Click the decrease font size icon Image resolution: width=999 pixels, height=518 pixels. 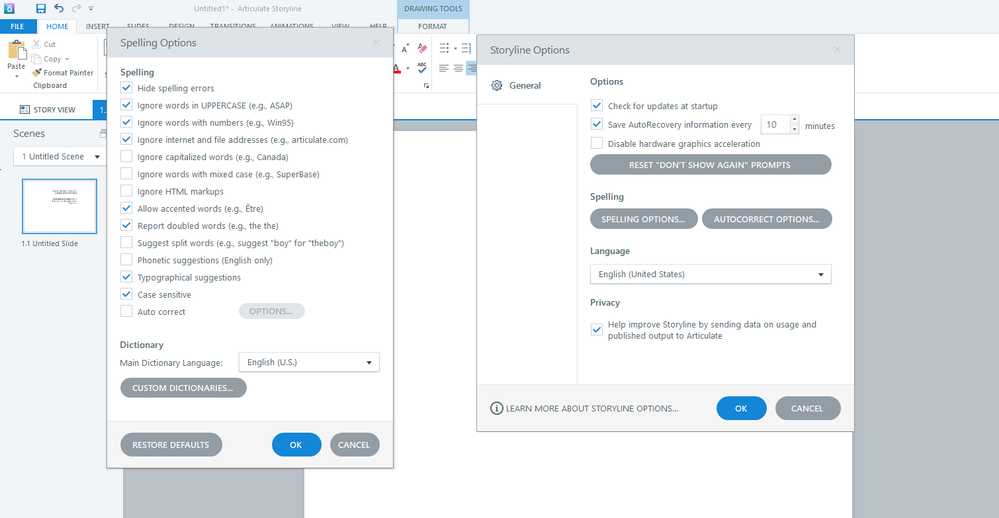(x=405, y=48)
